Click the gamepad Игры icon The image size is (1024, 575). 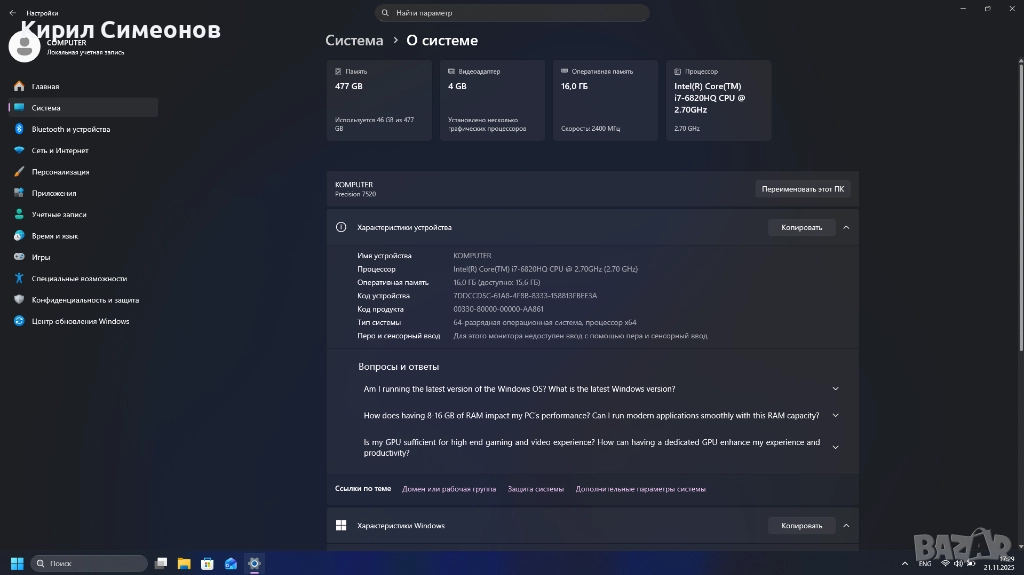click(19, 257)
